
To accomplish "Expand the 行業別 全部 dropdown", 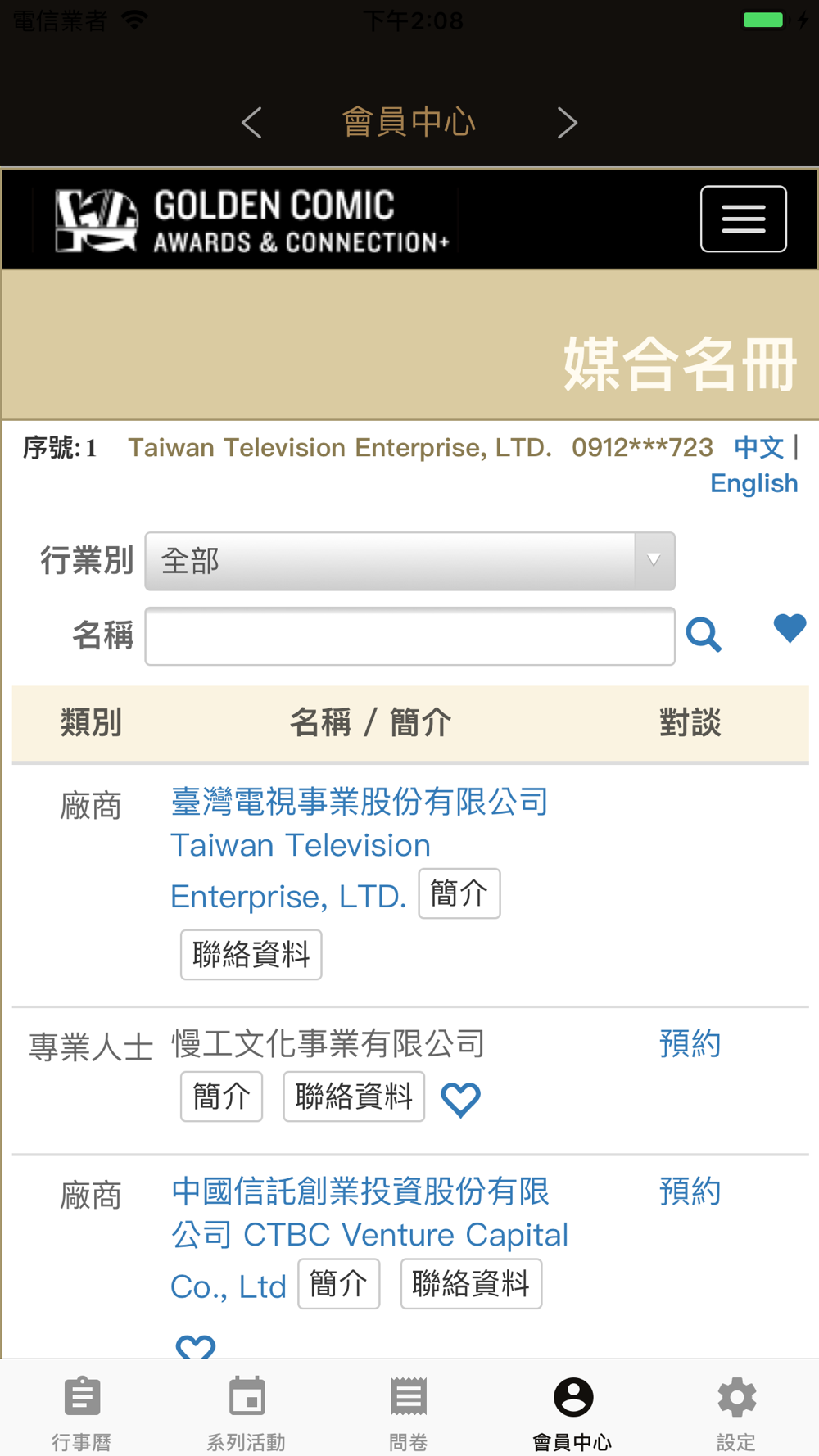I will pyautogui.click(x=409, y=561).
